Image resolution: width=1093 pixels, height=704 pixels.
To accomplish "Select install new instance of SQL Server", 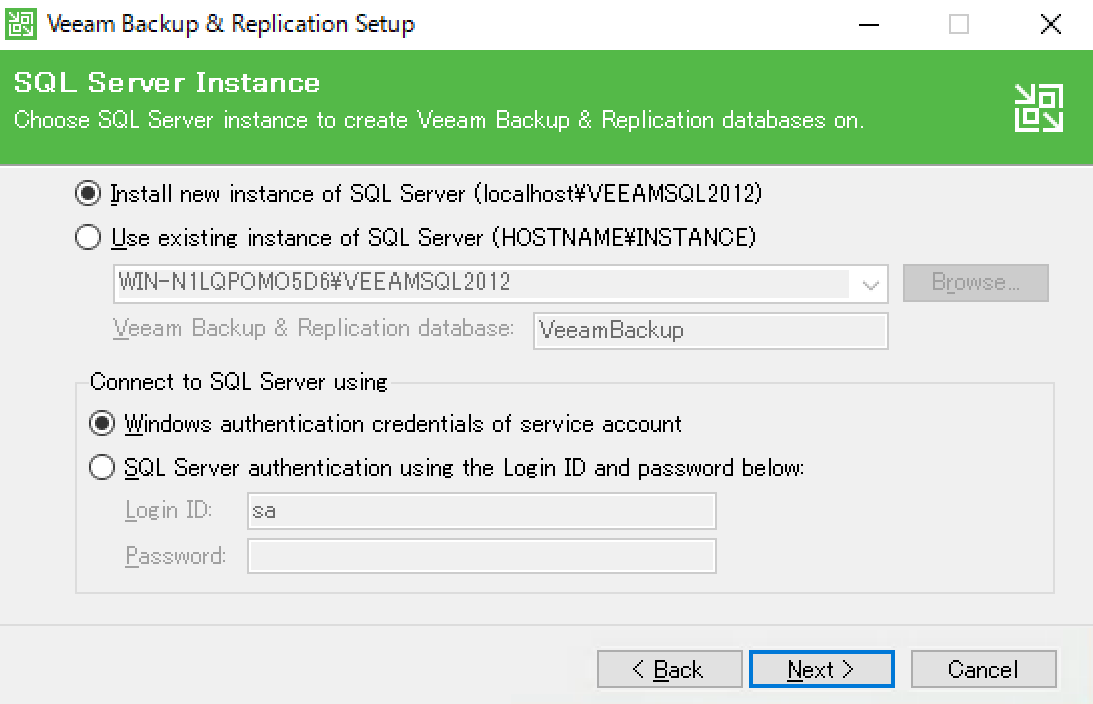I will coord(88,194).
